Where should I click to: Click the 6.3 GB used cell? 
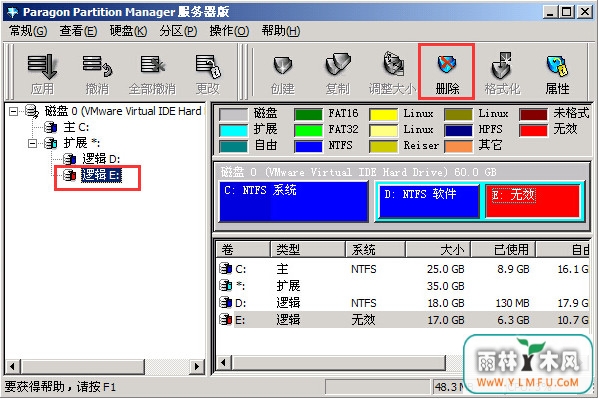click(x=513, y=320)
